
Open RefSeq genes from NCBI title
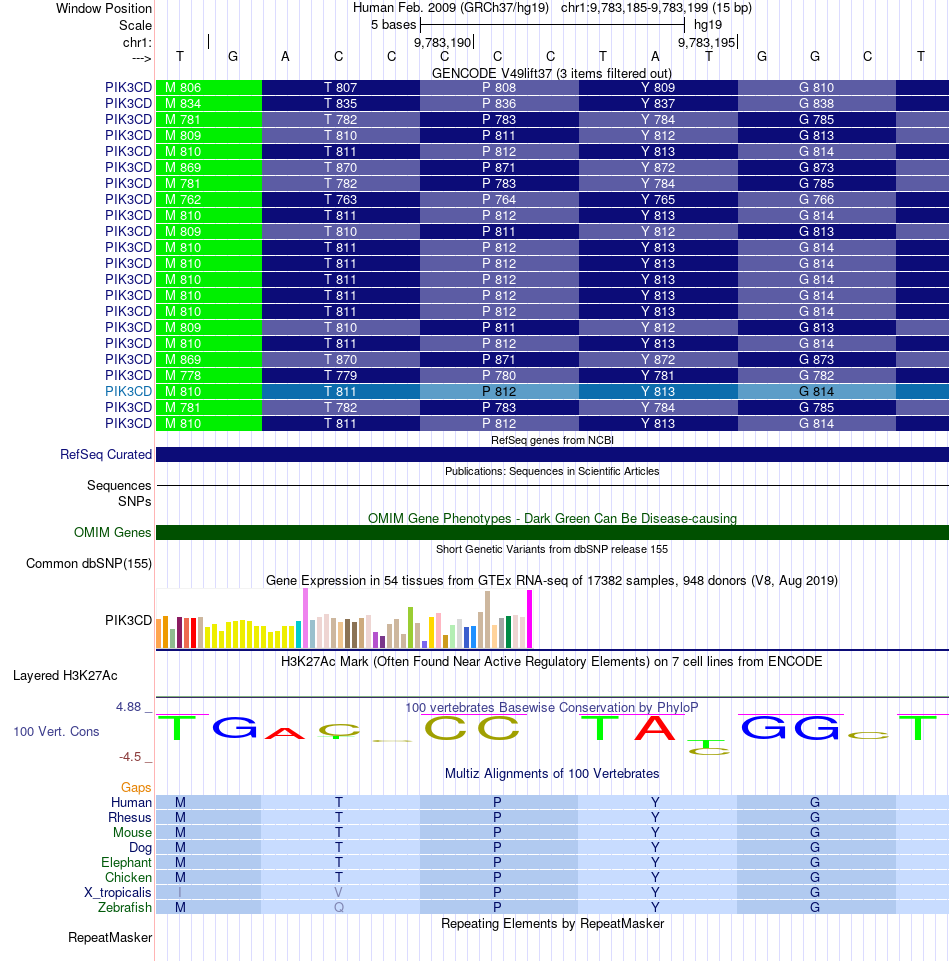[x=552, y=440]
